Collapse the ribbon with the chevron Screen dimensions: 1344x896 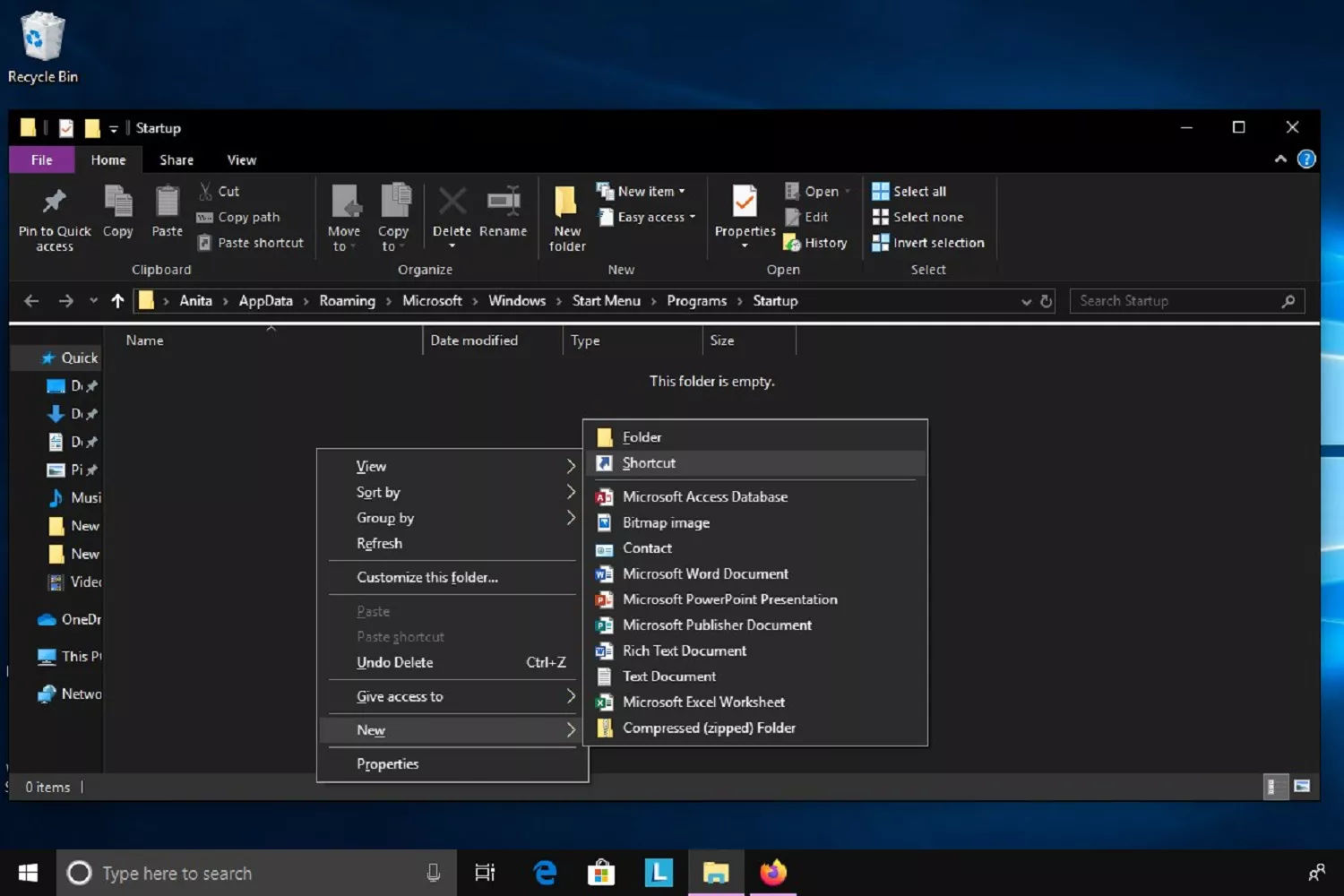(x=1280, y=159)
